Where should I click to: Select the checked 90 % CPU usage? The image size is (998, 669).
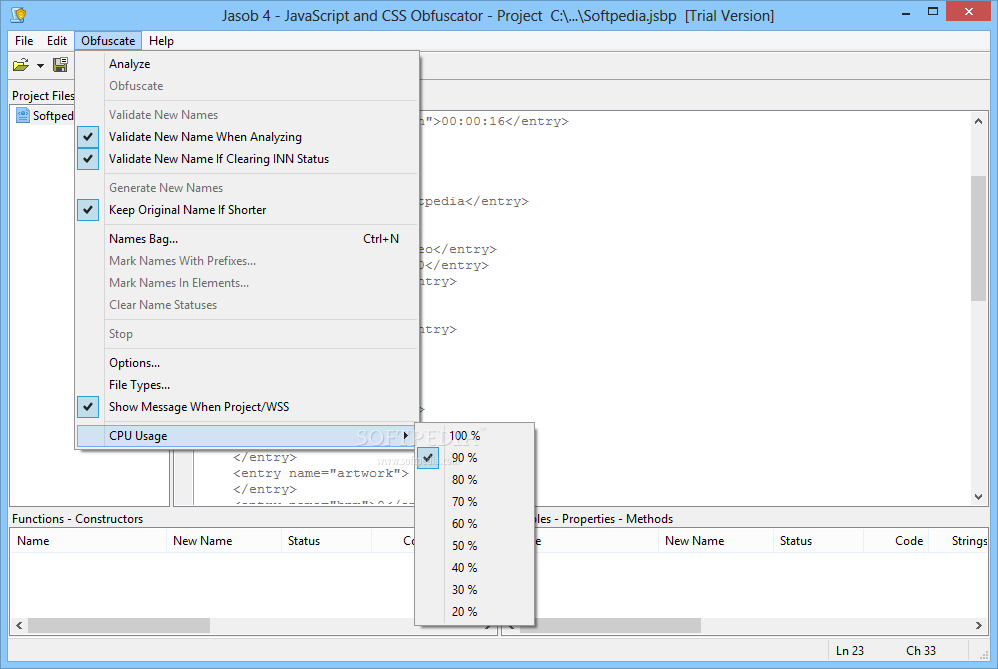coord(474,458)
